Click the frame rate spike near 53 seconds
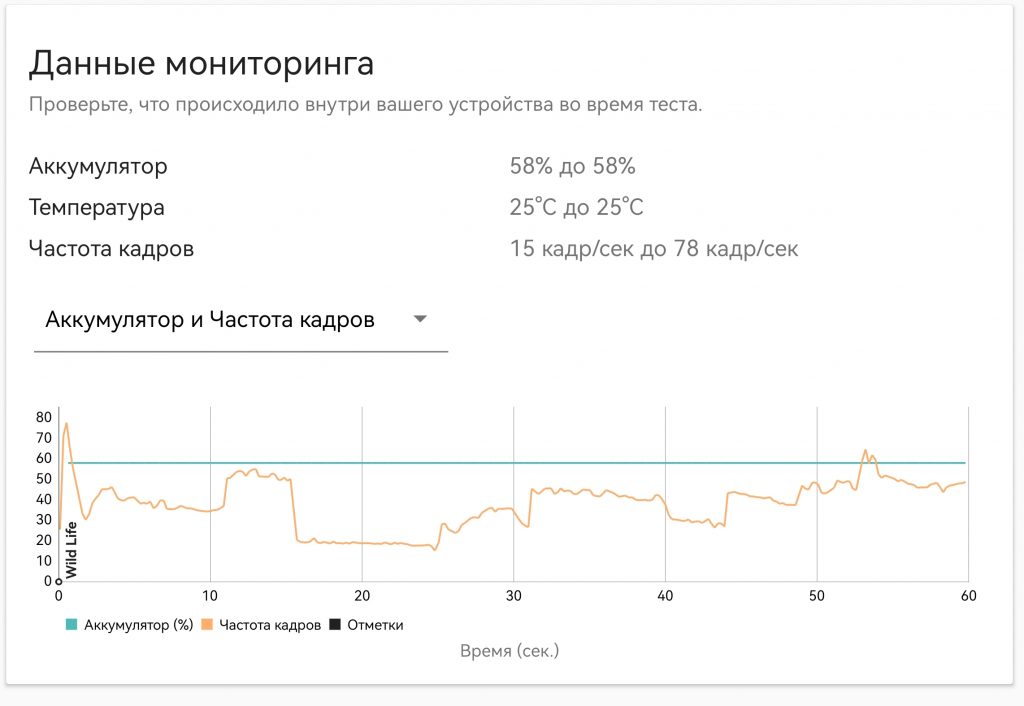This screenshot has height=706, width=1024. pyautogui.click(x=864, y=450)
